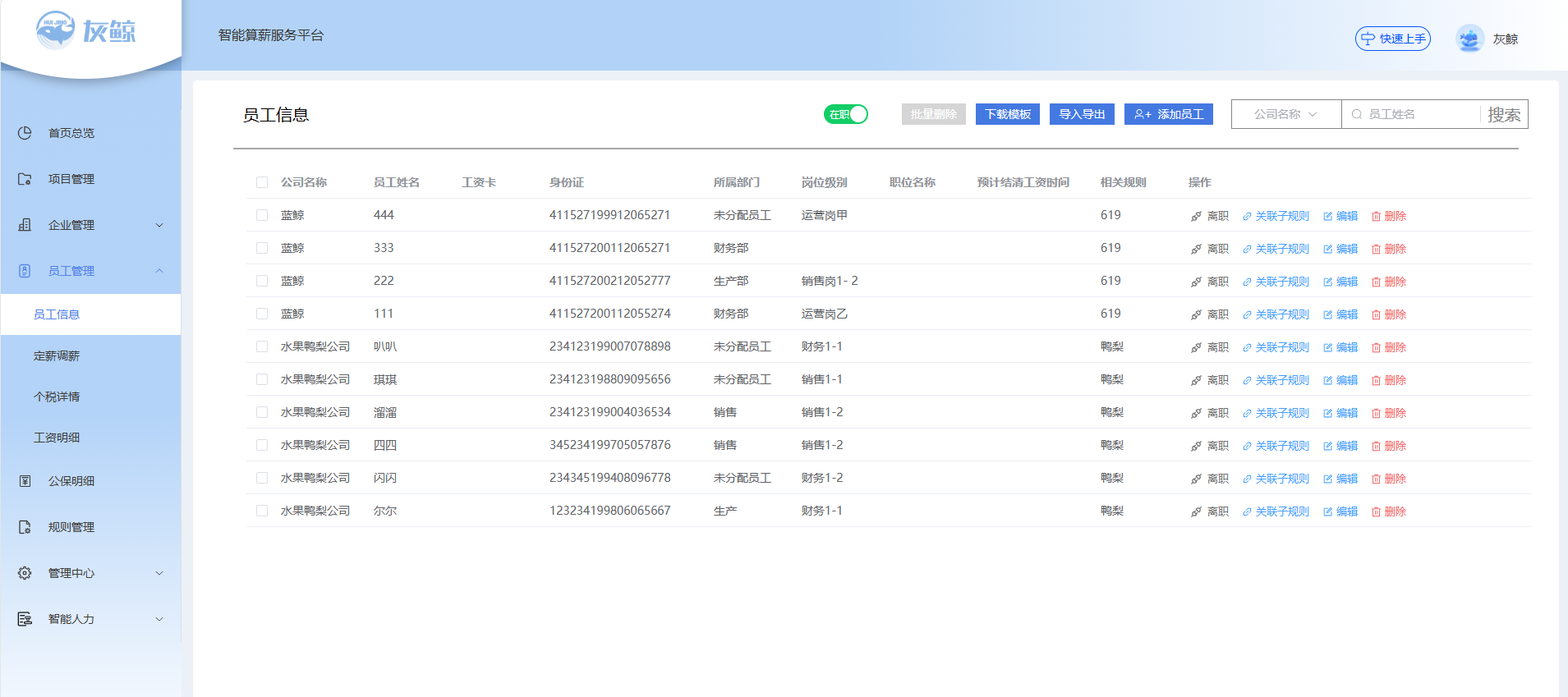Click the 离职 icon for employee 444
The image size is (1568, 697).
1196,217
